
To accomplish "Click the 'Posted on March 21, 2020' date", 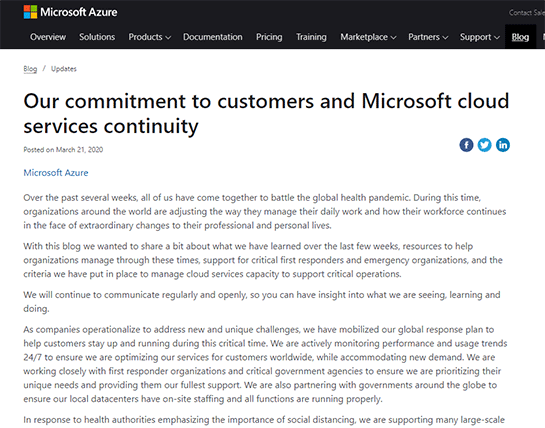I will [x=63, y=150].
